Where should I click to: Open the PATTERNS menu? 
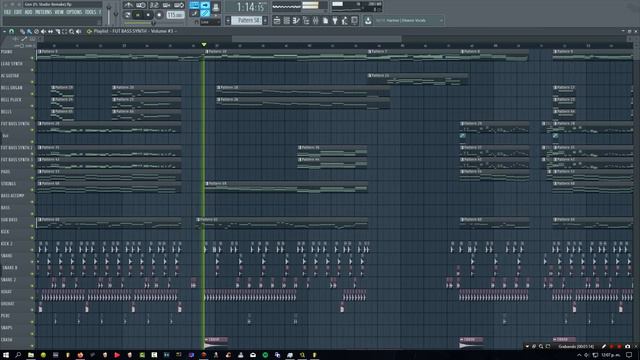pos(43,12)
